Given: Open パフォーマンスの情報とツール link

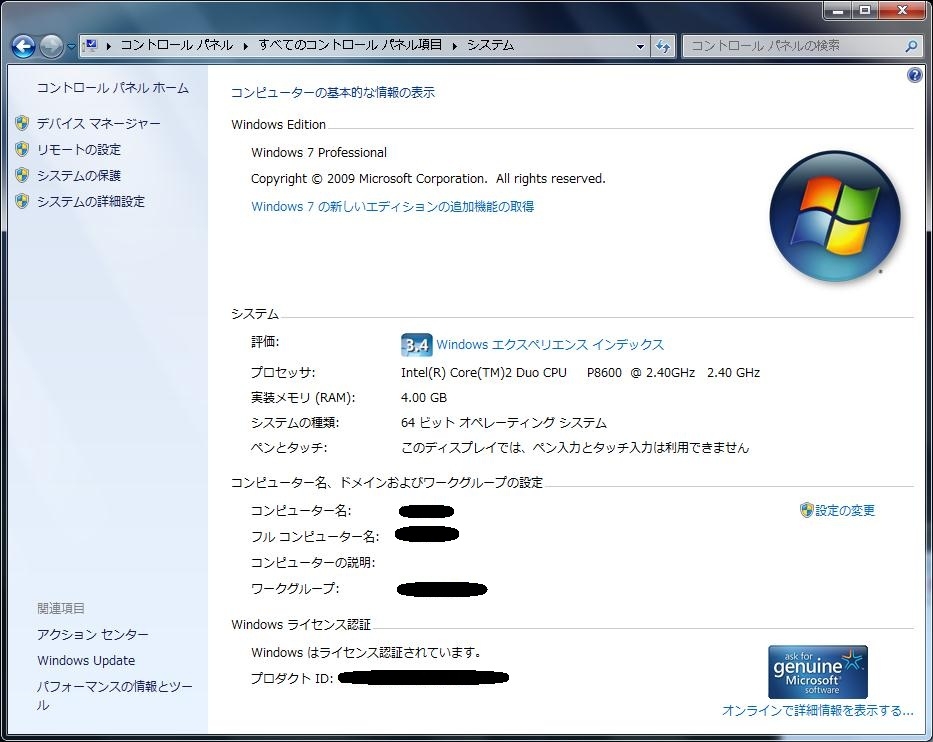Looking at the screenshot, I should (114, 696).
